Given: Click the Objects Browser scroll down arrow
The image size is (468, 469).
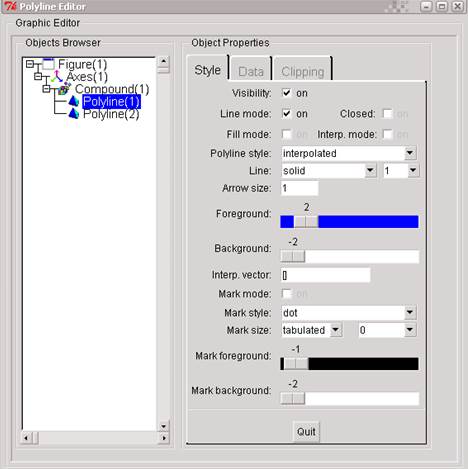Looking at the screenshot, I should [x=163, y=426].
